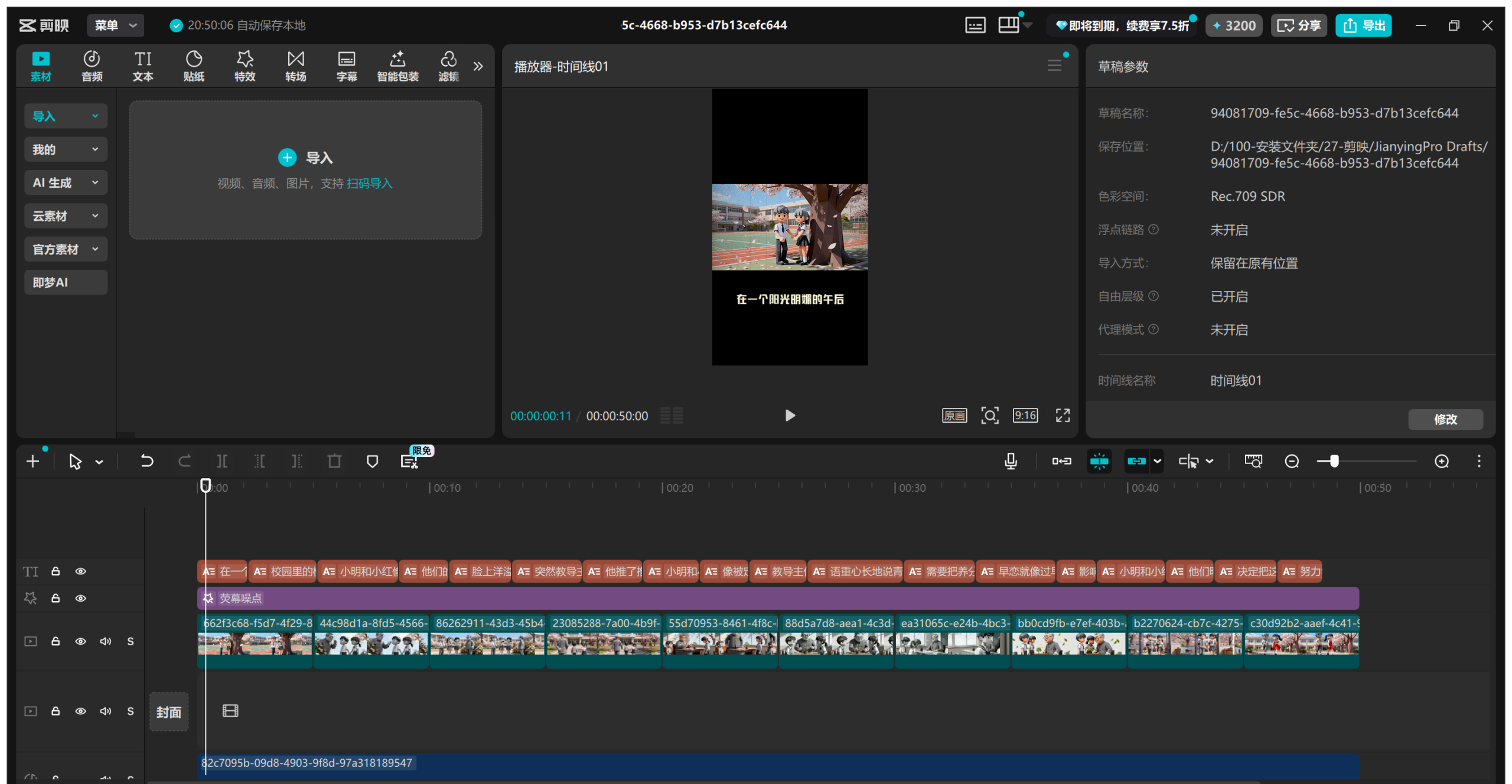Click the timeline zoom slider handle
This screenshot has width=1512, height=784.
click(1334, 461)
